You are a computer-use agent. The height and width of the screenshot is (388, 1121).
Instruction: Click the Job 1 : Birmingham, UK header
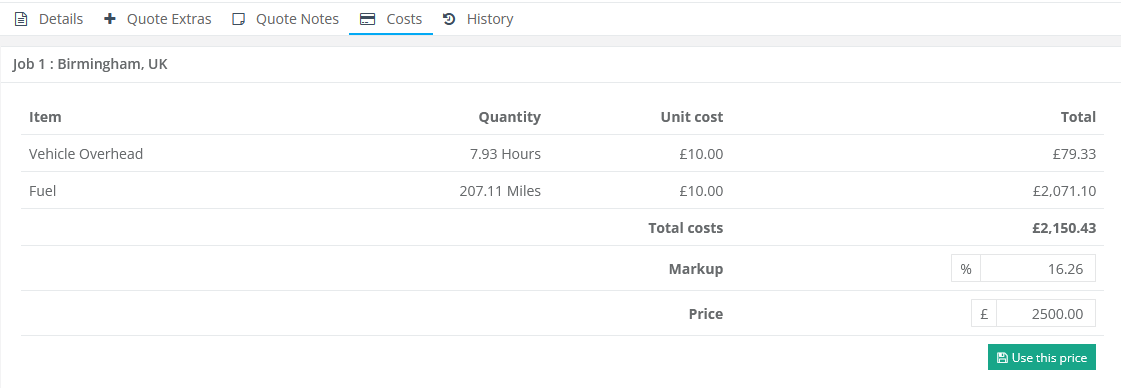[x=90, y=64]
